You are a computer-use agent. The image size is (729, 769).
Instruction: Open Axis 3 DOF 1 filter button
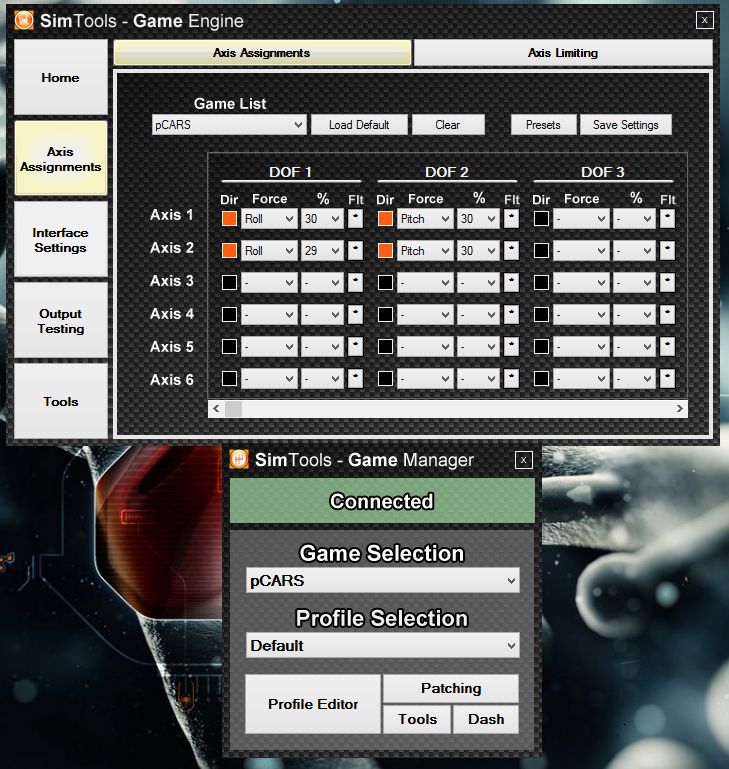(x=355, y=282)
